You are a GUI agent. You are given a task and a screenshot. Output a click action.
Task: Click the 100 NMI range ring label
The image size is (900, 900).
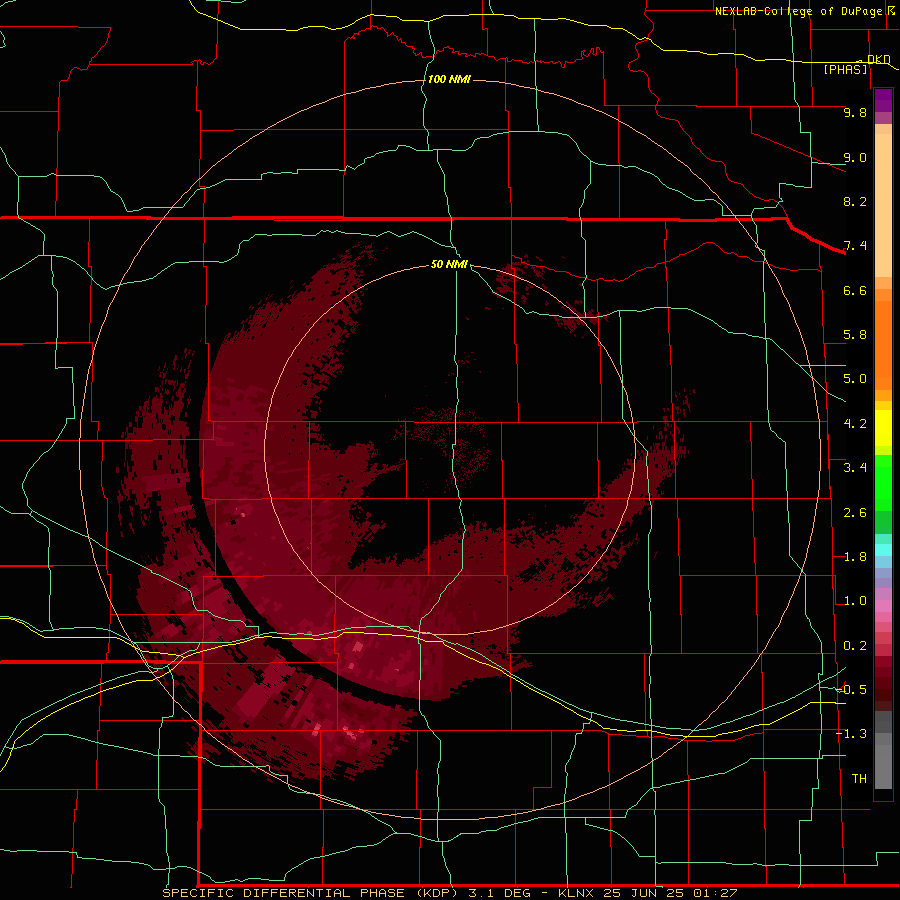(x=449, y=79)
